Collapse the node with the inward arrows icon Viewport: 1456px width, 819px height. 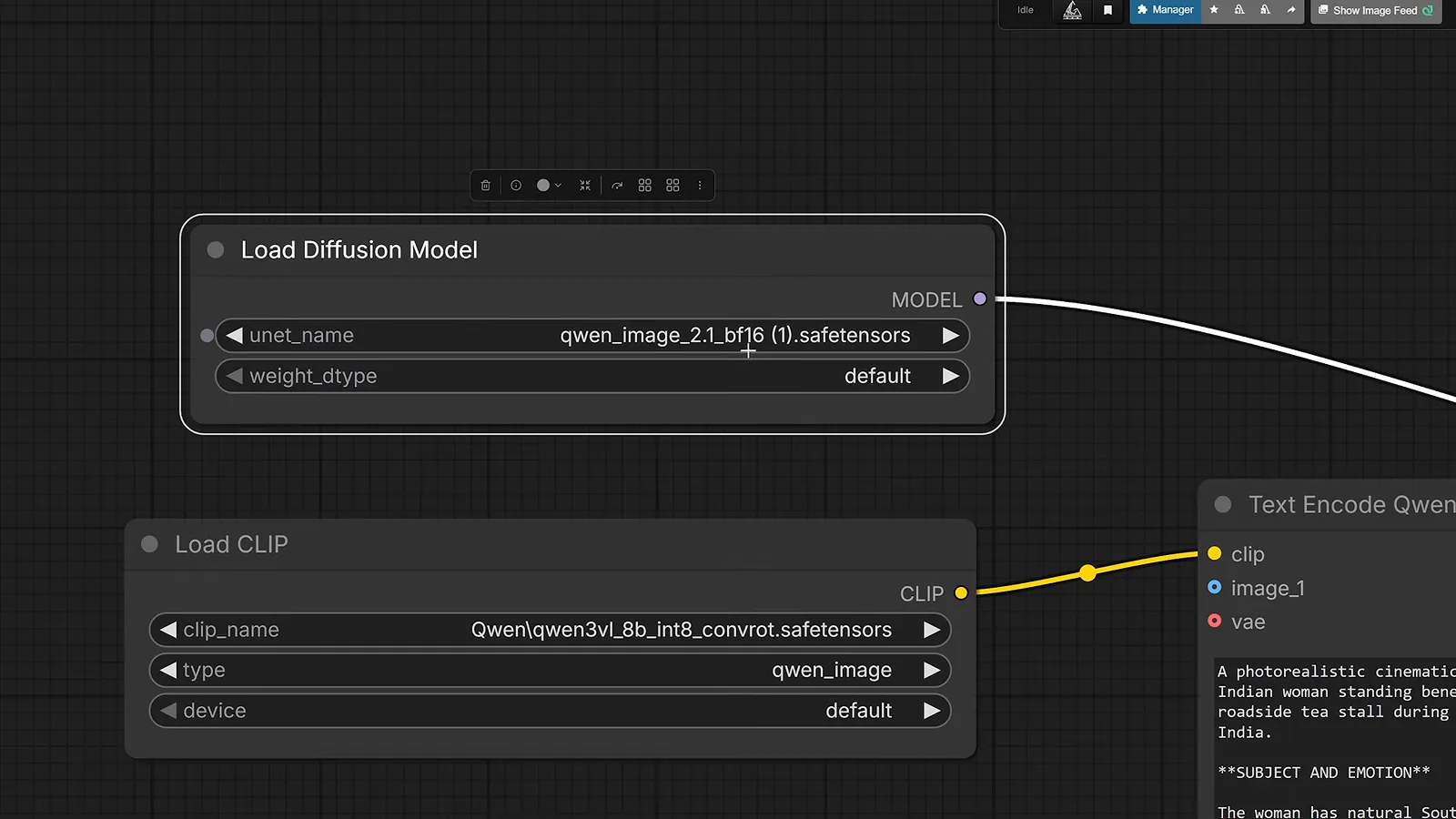[585, 186]
